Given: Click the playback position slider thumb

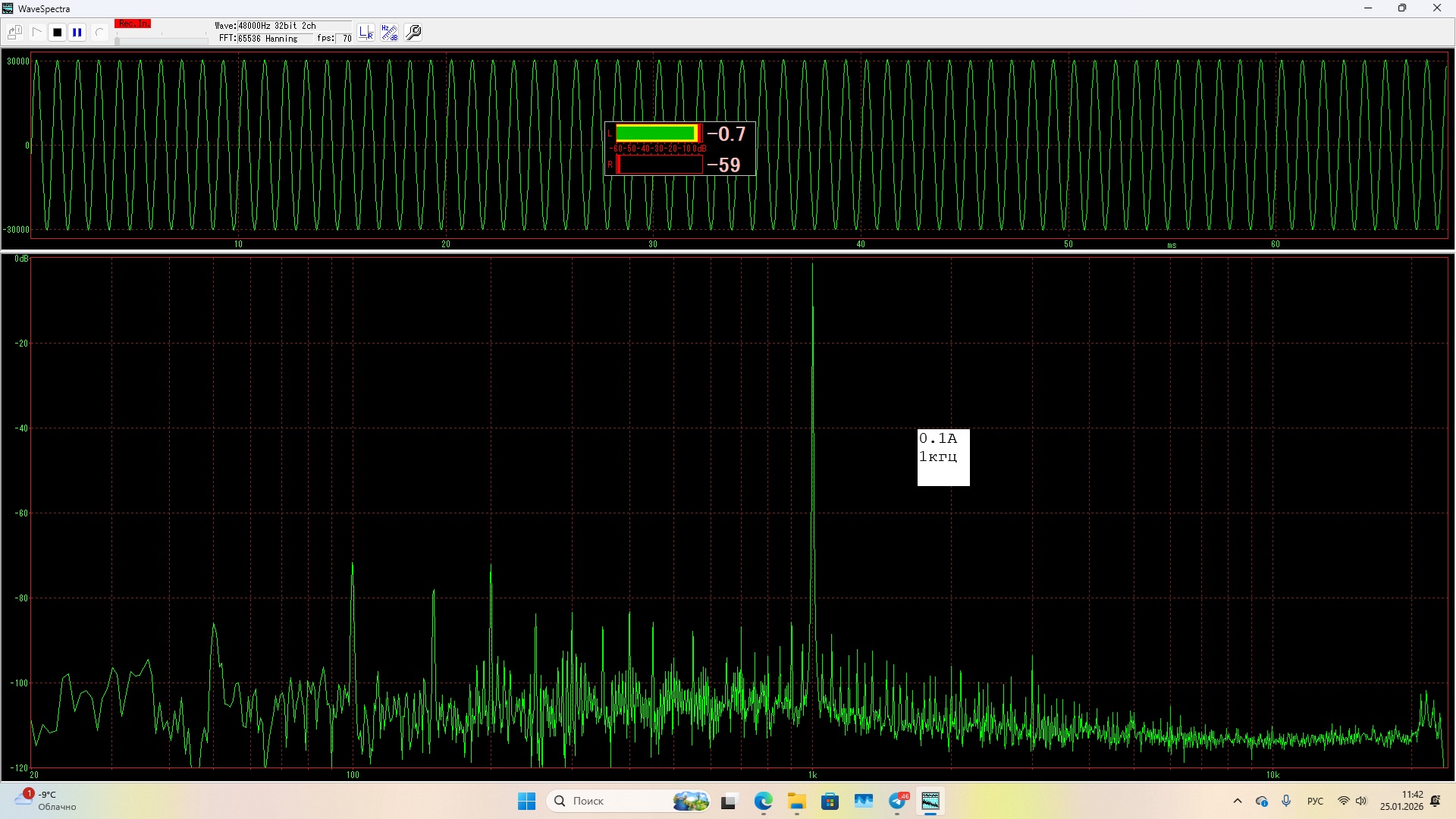Looking at the screenshot, I should point(117,40).
